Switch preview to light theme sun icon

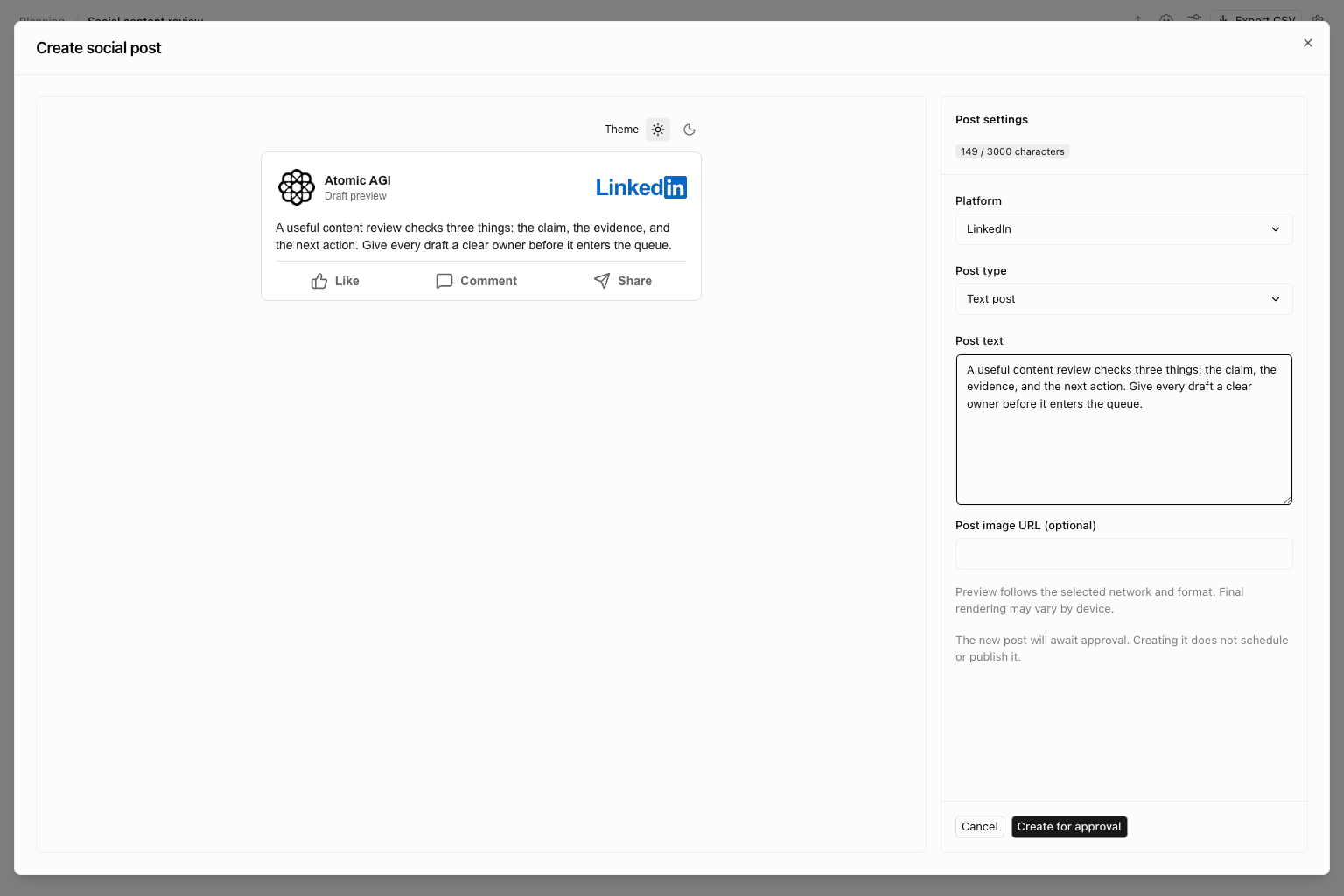[658, 129]
